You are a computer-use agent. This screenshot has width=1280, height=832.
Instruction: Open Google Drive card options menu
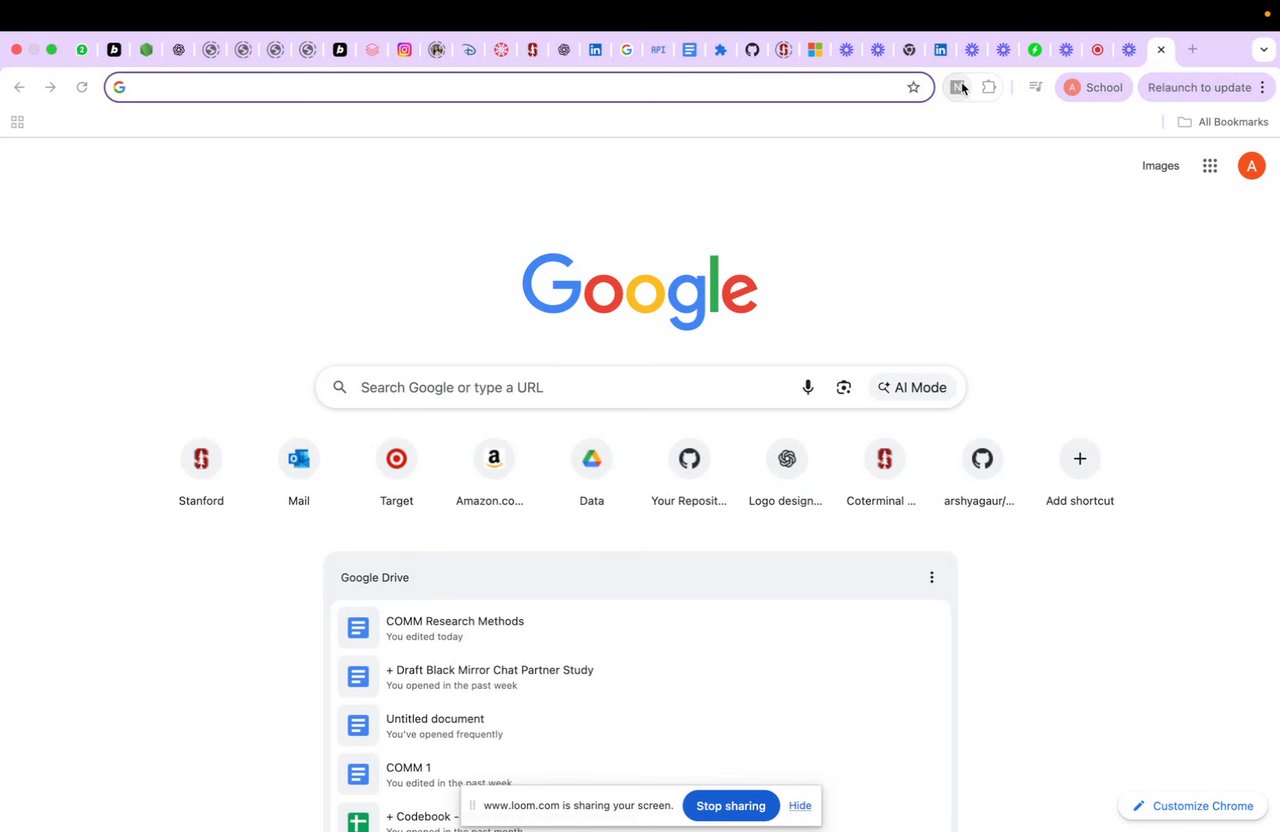pos(931,577)
